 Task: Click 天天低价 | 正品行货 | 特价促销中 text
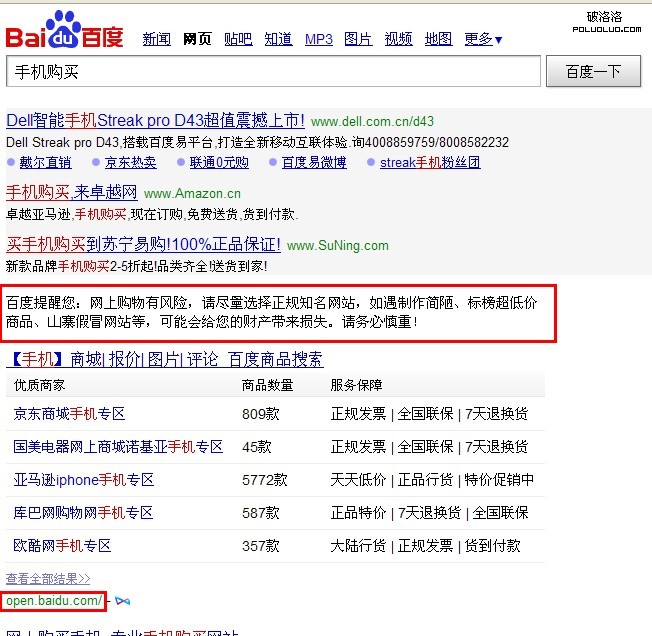point(432,480)
